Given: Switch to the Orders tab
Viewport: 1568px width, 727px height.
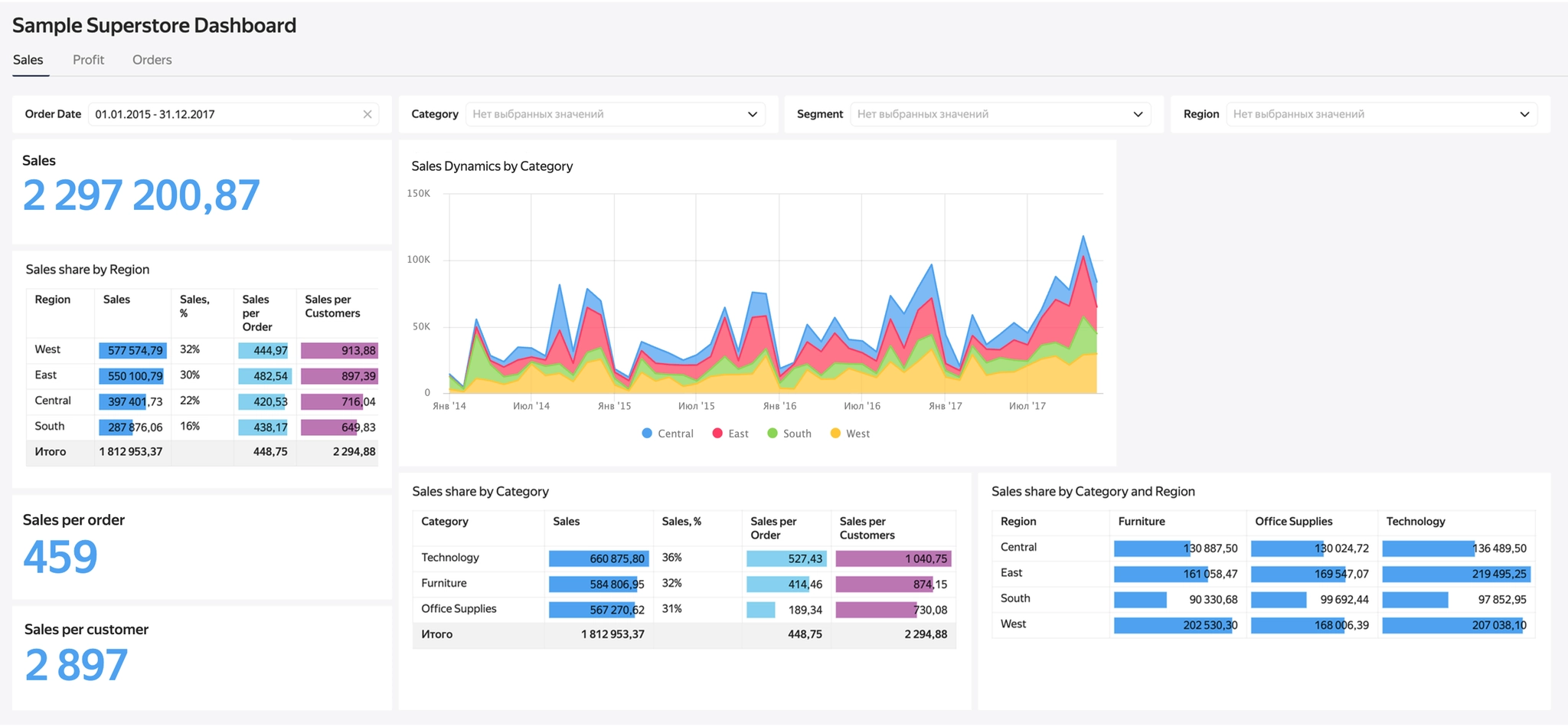Looking at the screenshot, I should [152, 60].
